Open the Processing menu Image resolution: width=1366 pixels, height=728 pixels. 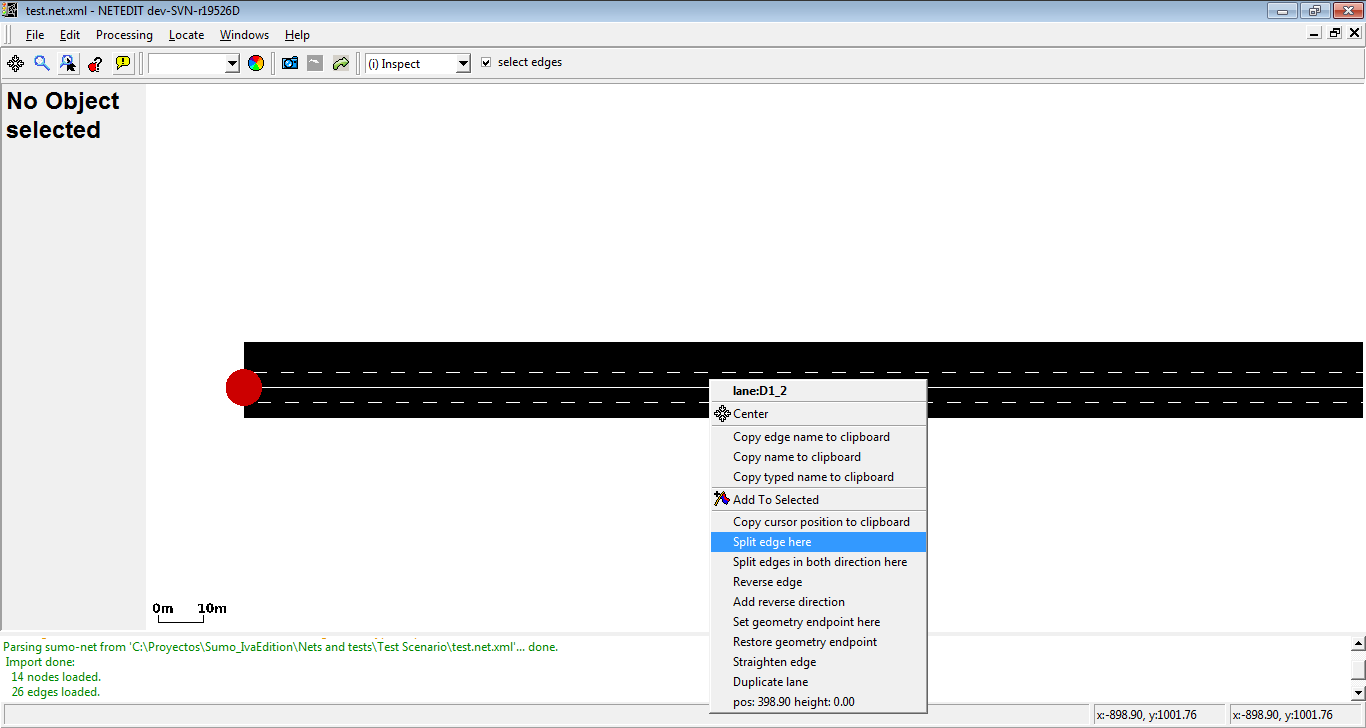(124, 35)
